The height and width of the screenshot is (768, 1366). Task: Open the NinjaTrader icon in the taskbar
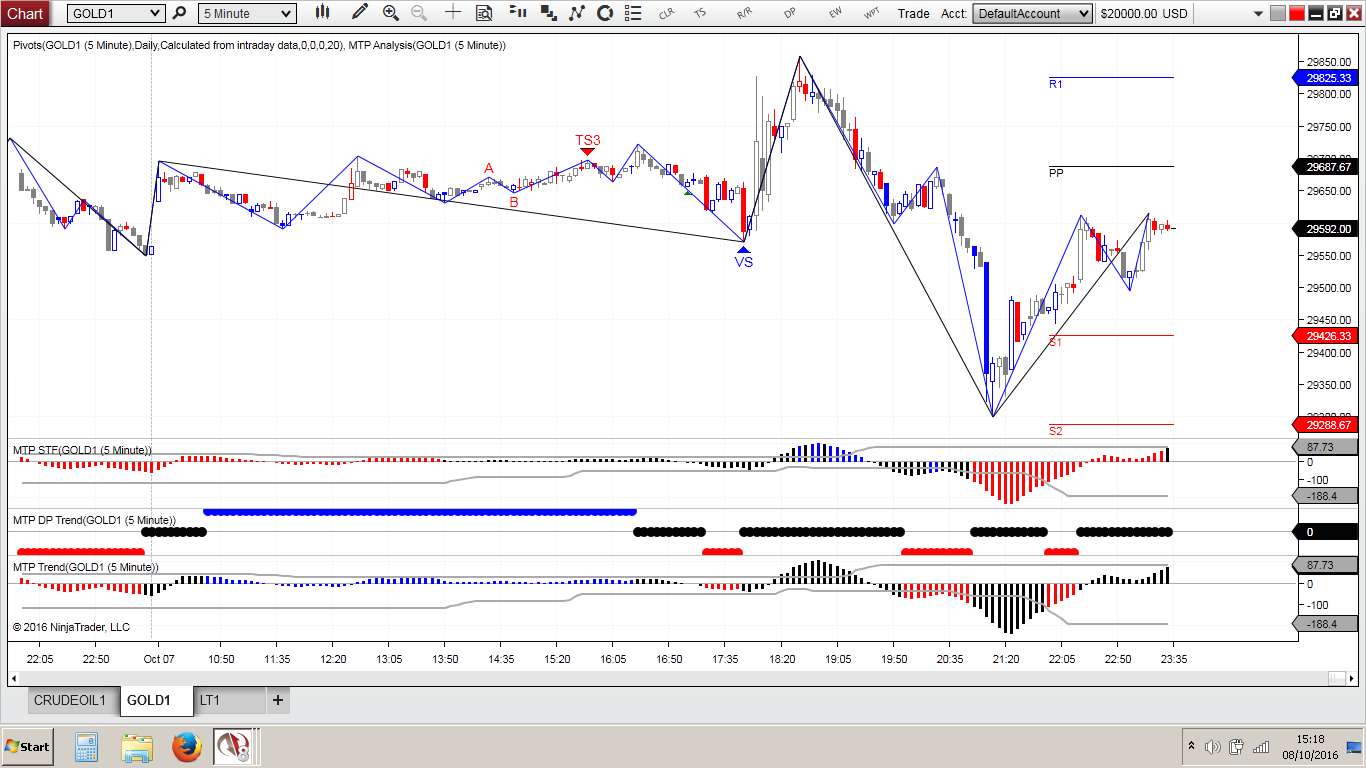coord(238,746)
